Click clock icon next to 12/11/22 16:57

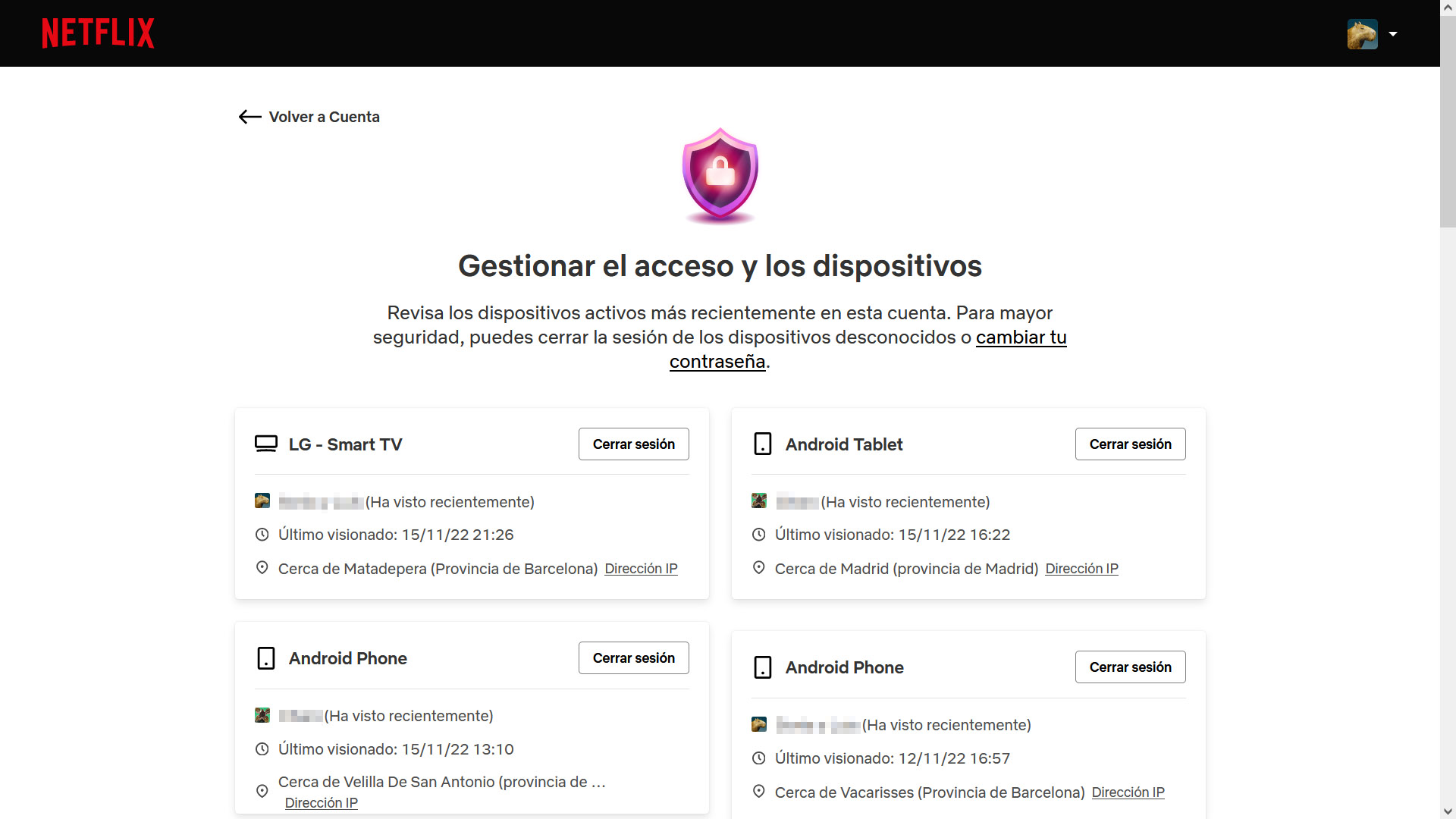pyautogui.click(x=759, y=758)
